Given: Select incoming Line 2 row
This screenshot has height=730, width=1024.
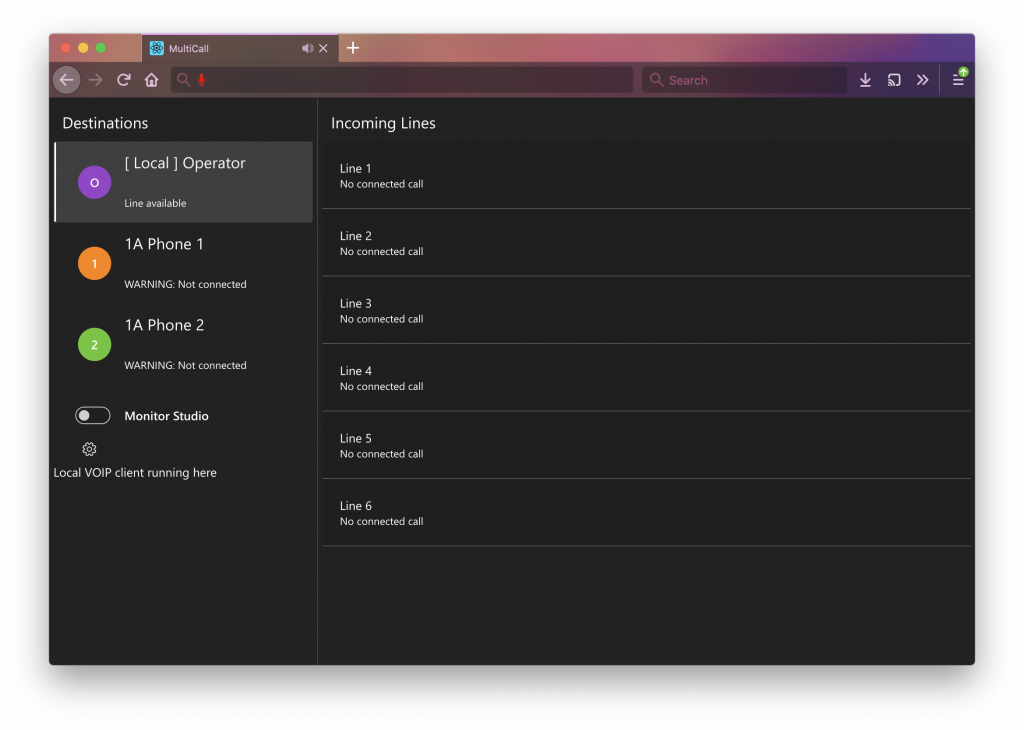Looking at the screenshot, I should (x=646, y=243).
